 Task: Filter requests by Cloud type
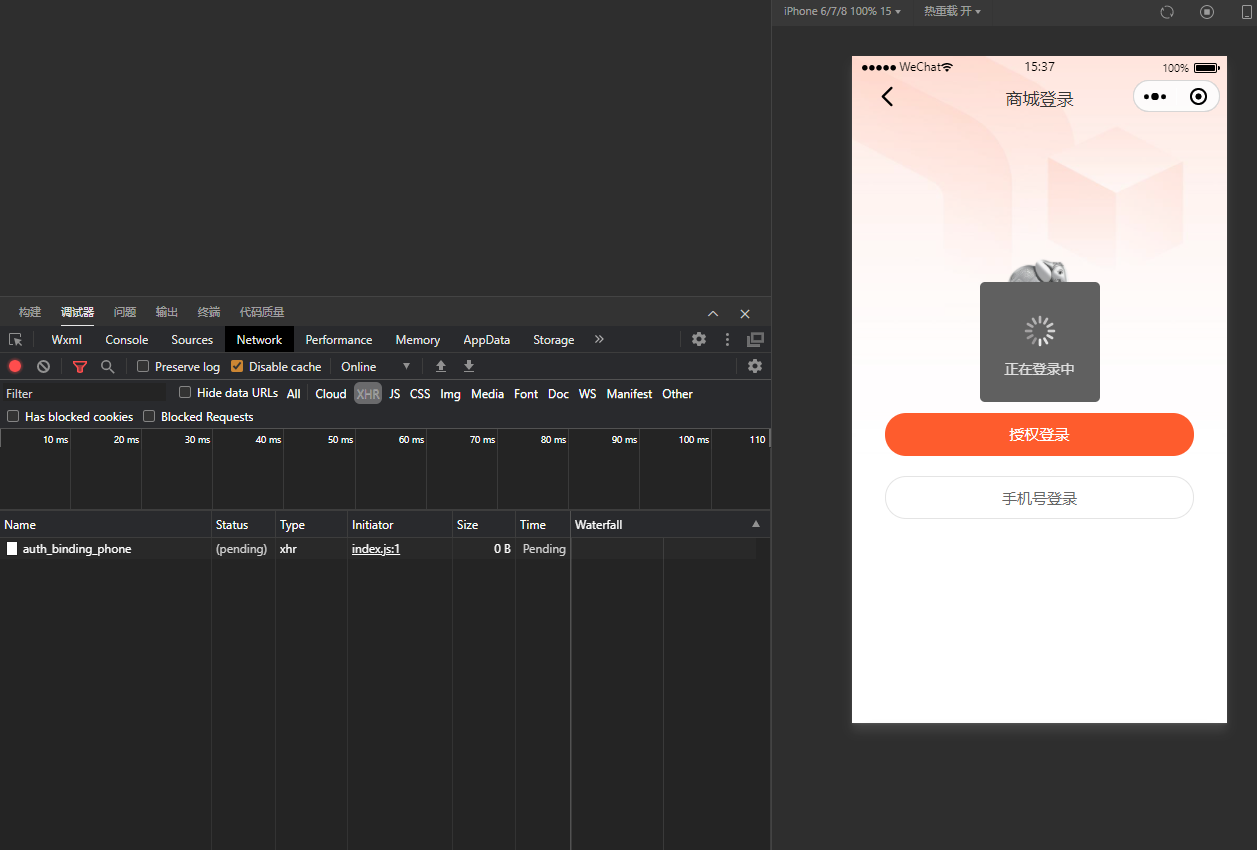[331, 394]
